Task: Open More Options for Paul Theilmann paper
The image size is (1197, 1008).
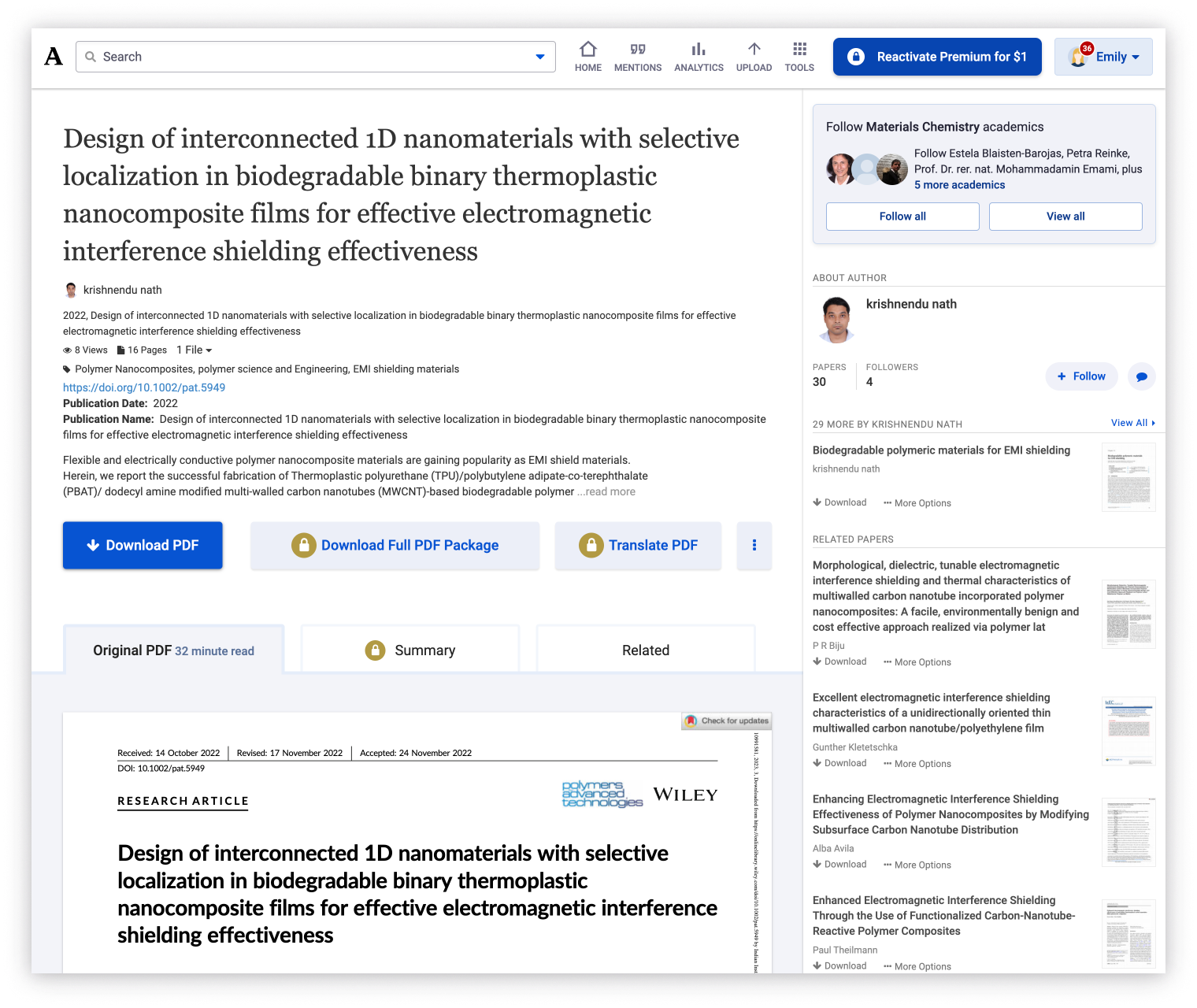Action: [x=917, y=966]
